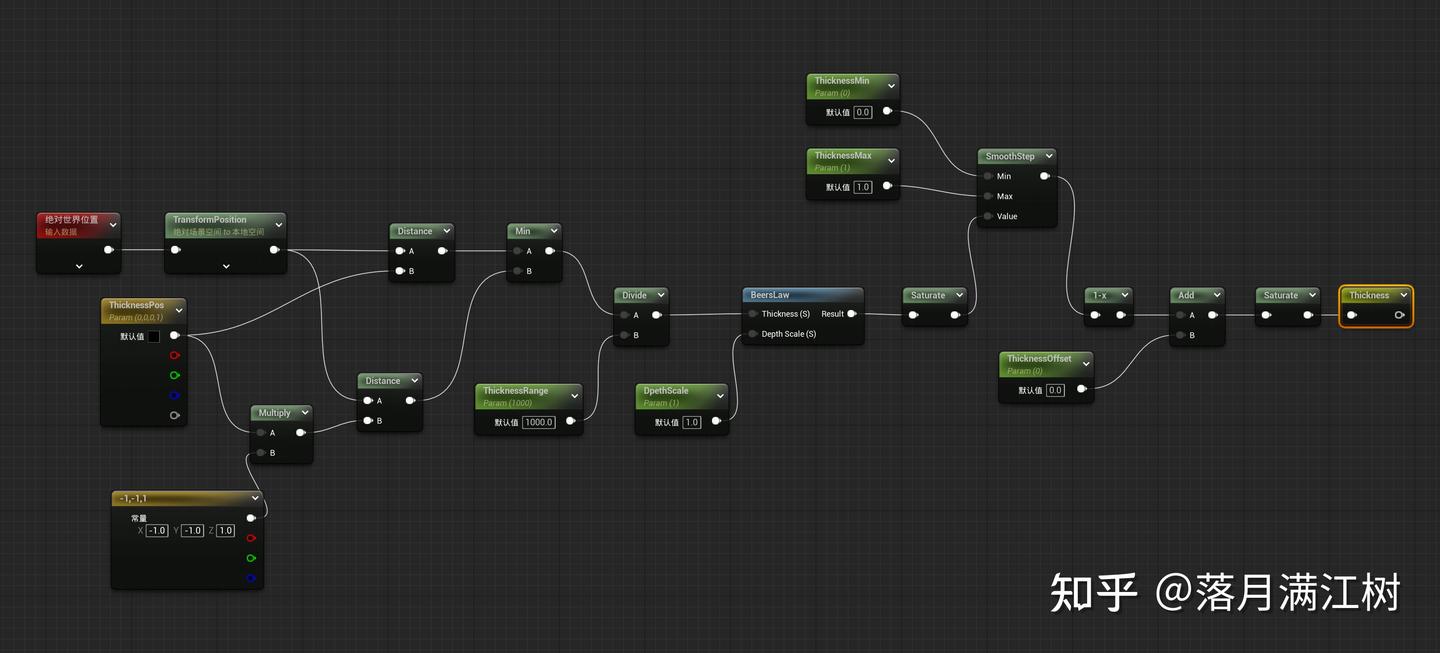The width and height of the screenshot is (1440, 653).
Task: Click the ThicknessPos blue channel output pin
Action: pyautogui.click(x=175, y=395)
